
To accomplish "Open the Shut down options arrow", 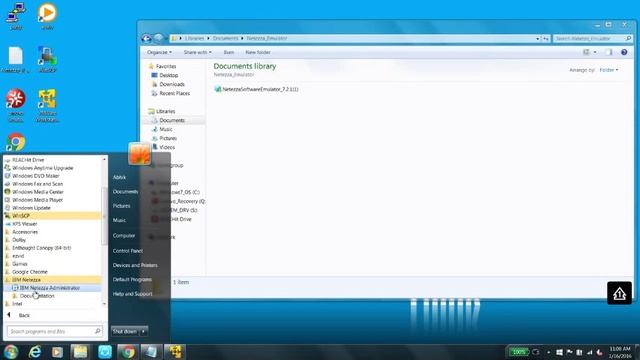I will [144, 331].
